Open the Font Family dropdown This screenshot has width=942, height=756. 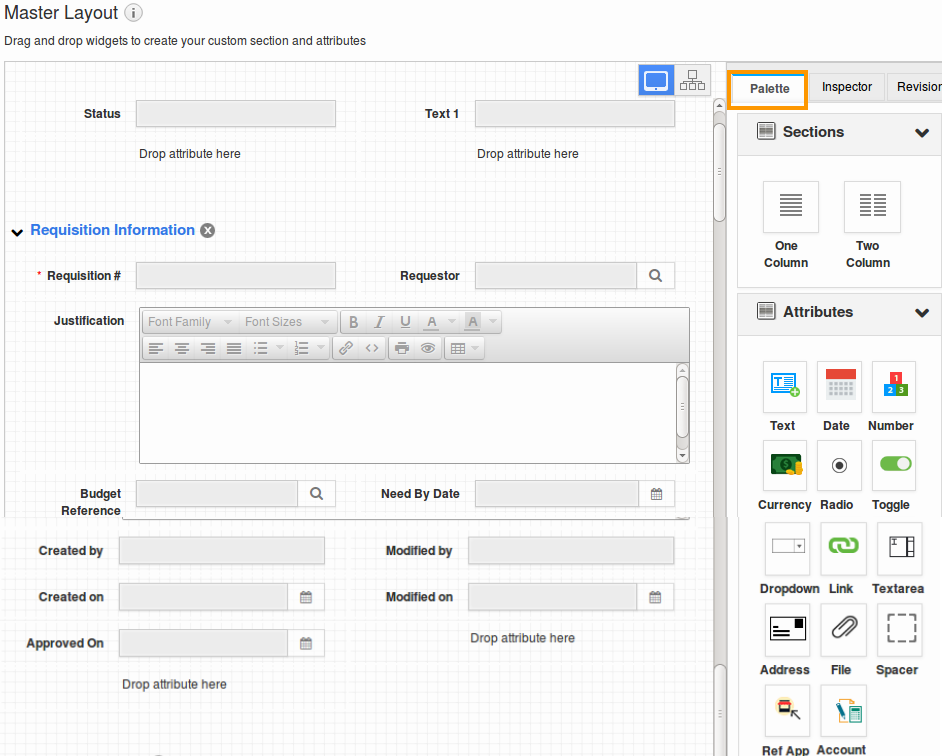(x=188, y=322)
